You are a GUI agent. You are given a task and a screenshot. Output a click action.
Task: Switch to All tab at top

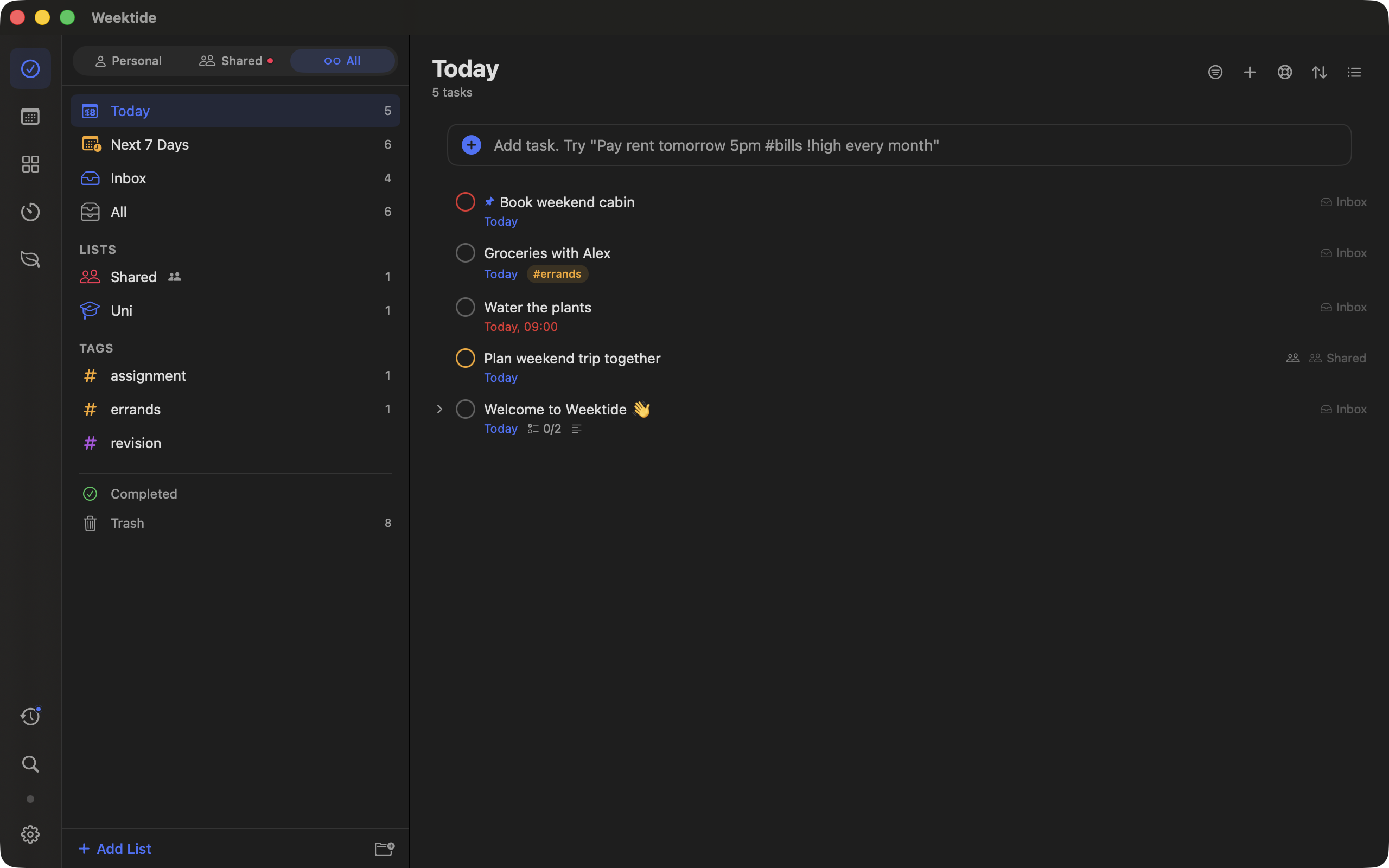click(343, 61)
